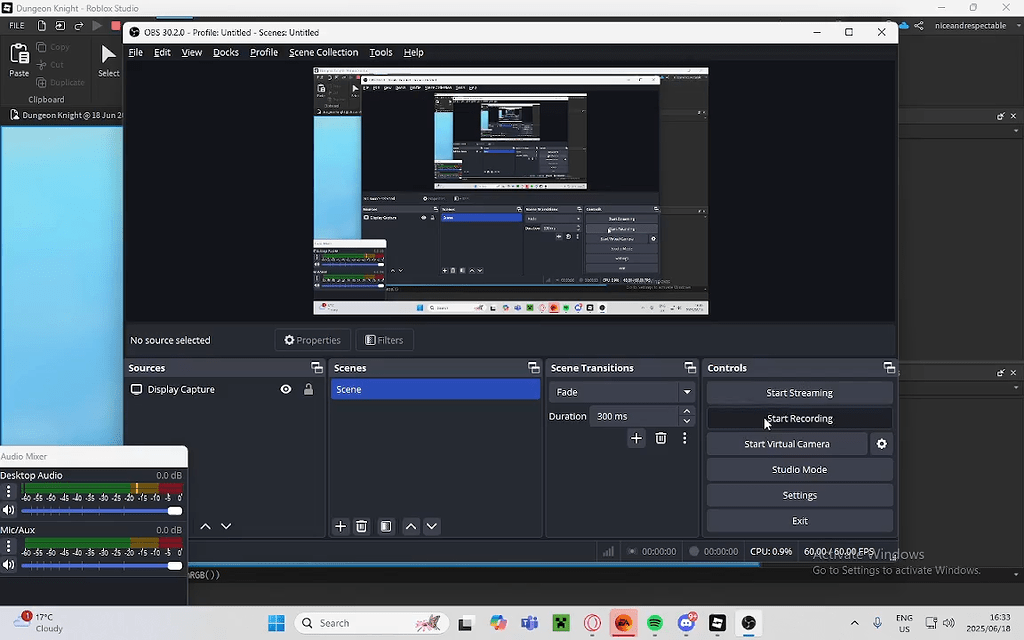Click the Start Streaming button

pos(799,393)
